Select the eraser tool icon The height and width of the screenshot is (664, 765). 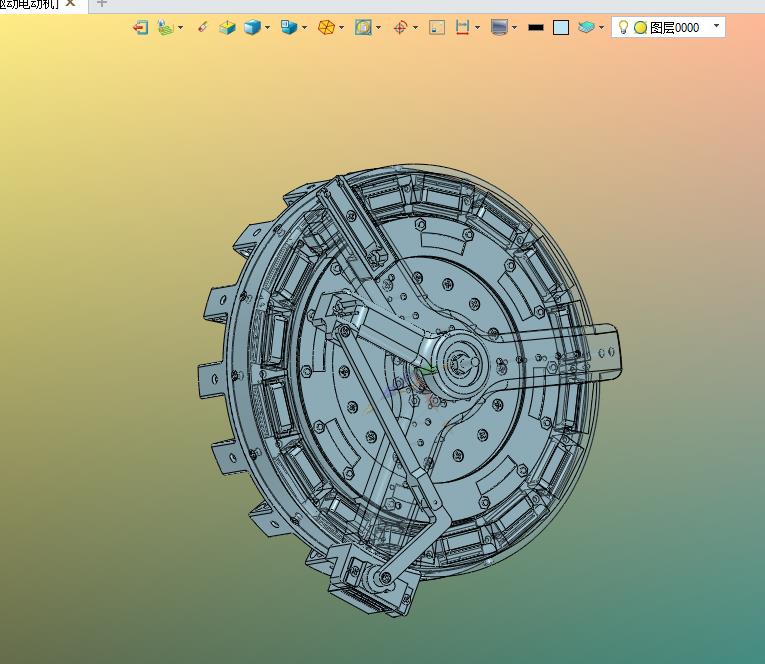(202, 27)
